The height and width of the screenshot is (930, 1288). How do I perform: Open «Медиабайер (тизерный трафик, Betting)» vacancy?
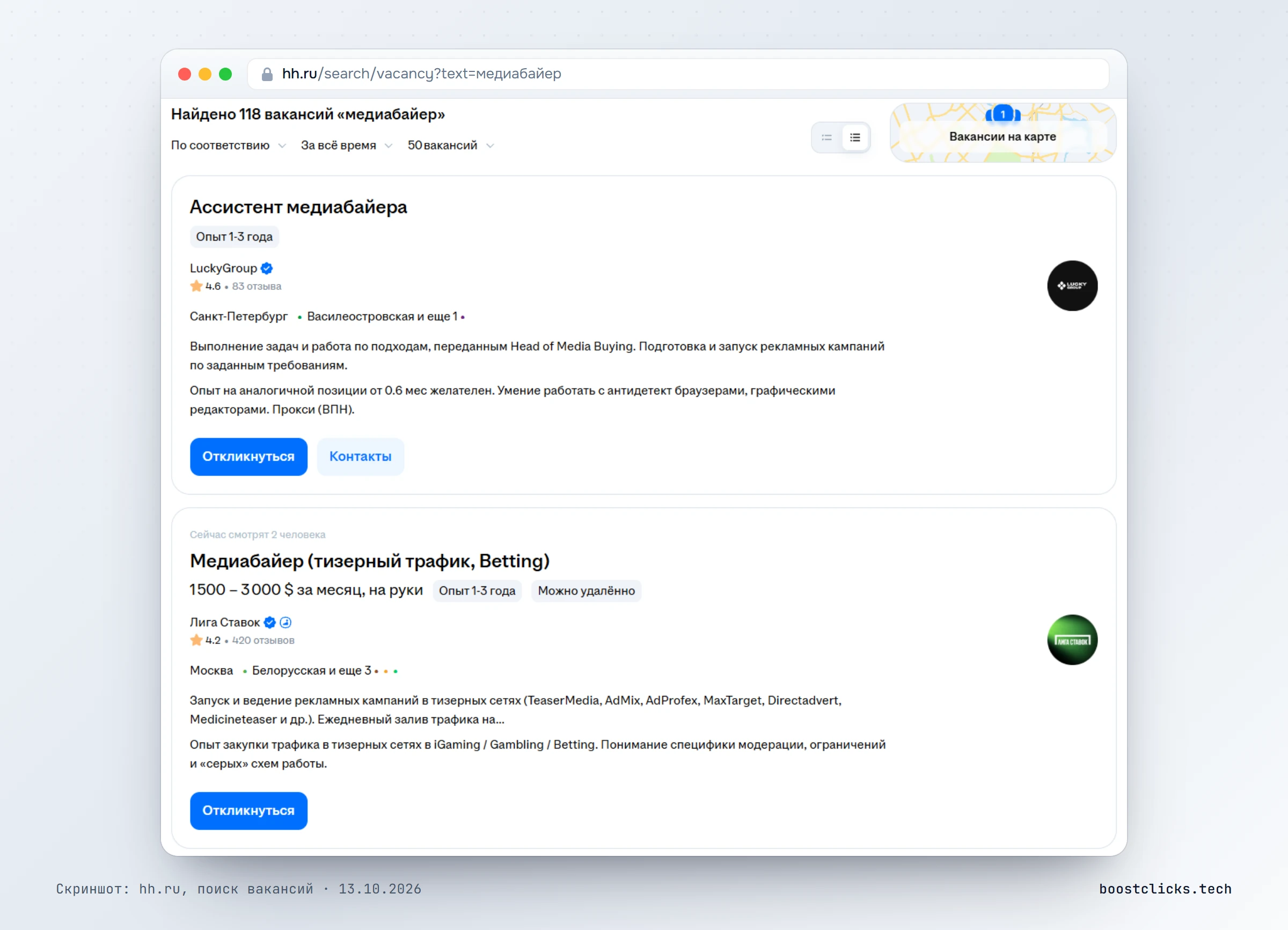[x=370, y=561]
